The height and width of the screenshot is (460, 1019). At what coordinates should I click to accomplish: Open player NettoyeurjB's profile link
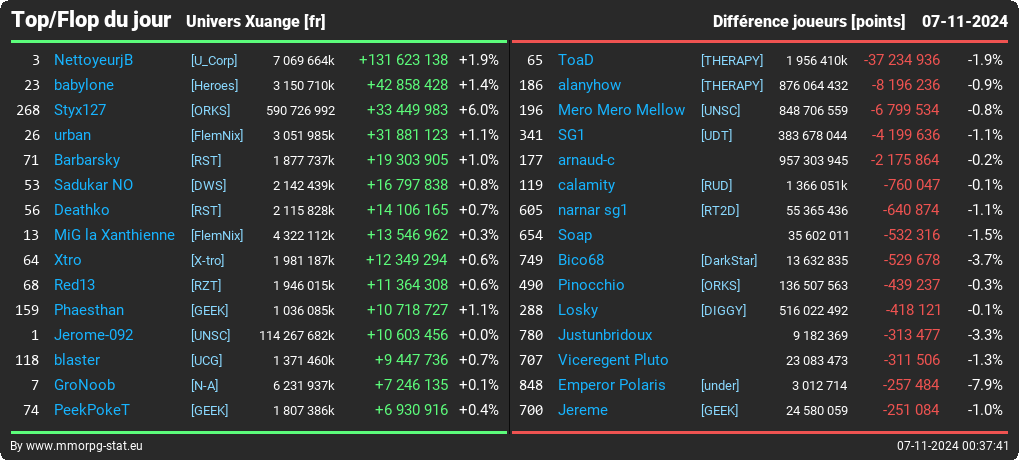coord(94,60)
